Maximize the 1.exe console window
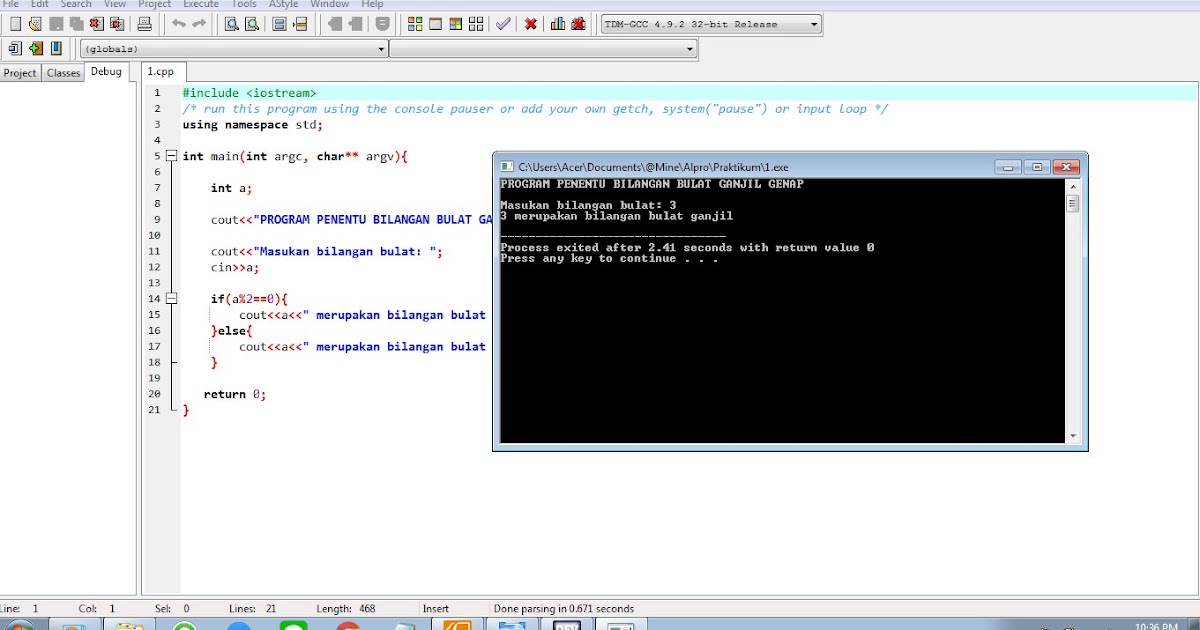The width and height of the screenshot is (1200, 630). pyautogui.click(x=1036, y=166)
